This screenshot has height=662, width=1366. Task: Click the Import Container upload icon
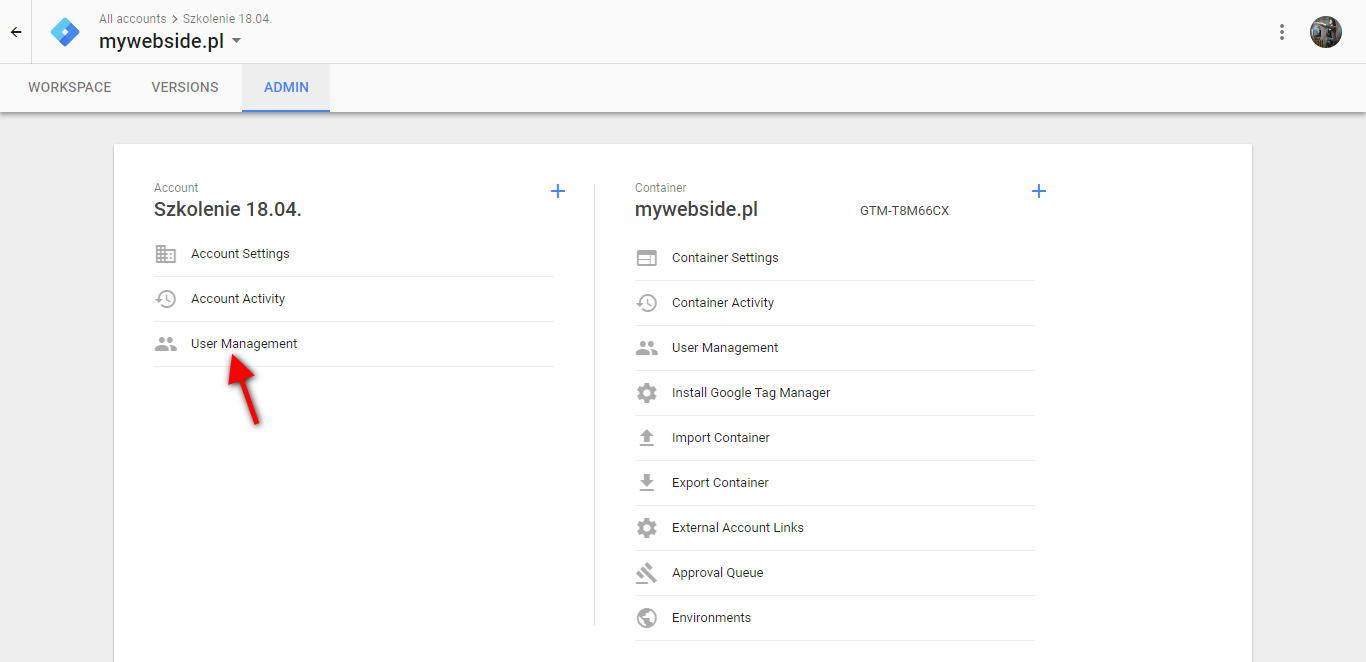(x=647, y=438)
